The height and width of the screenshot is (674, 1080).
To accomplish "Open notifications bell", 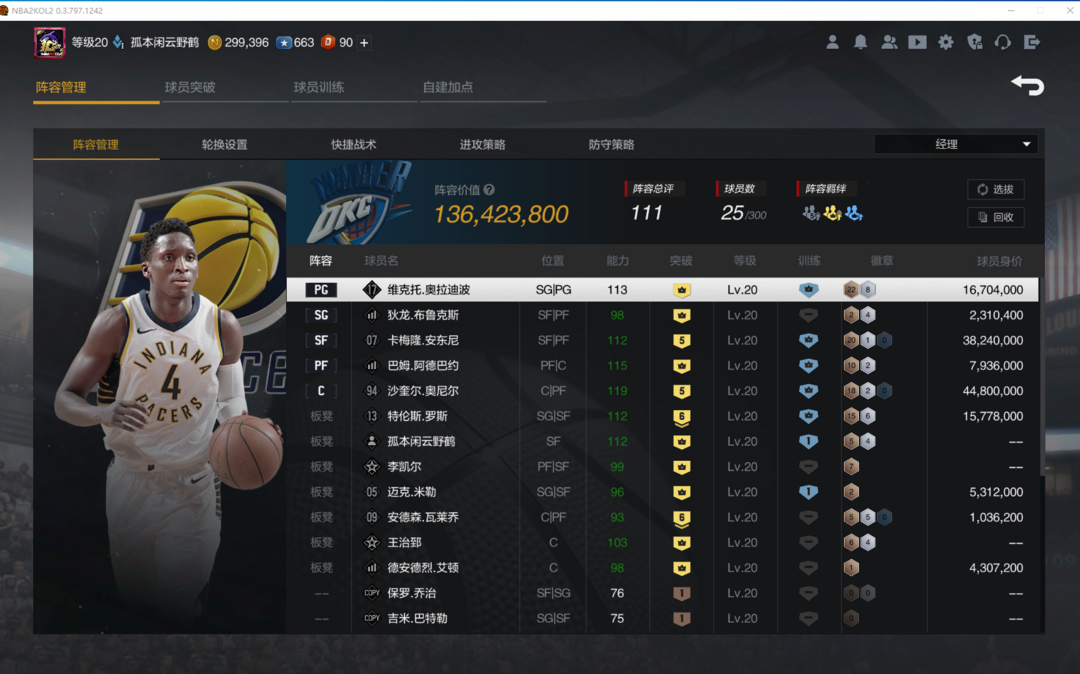I will pos(861,42).
